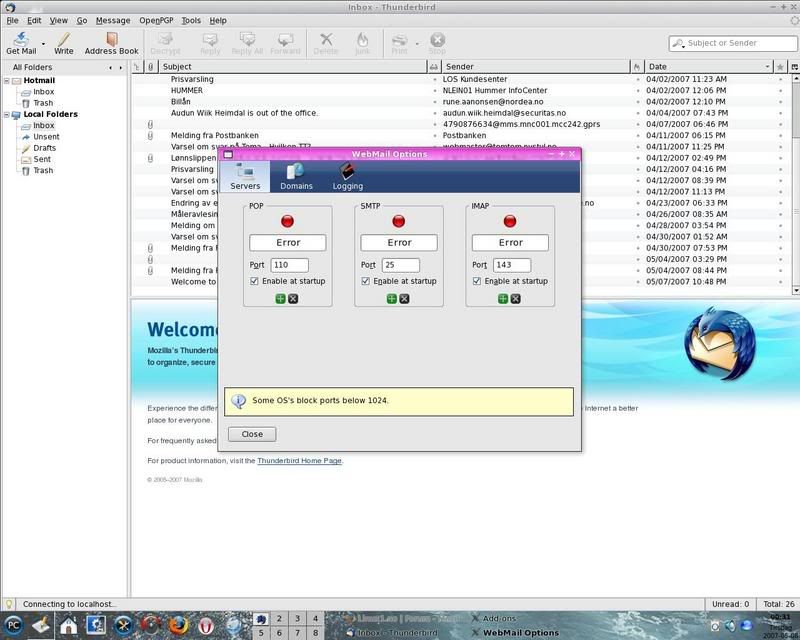Stop the POP server with black X button
Viewport: 800px width, 640px height.
(293, 299)
